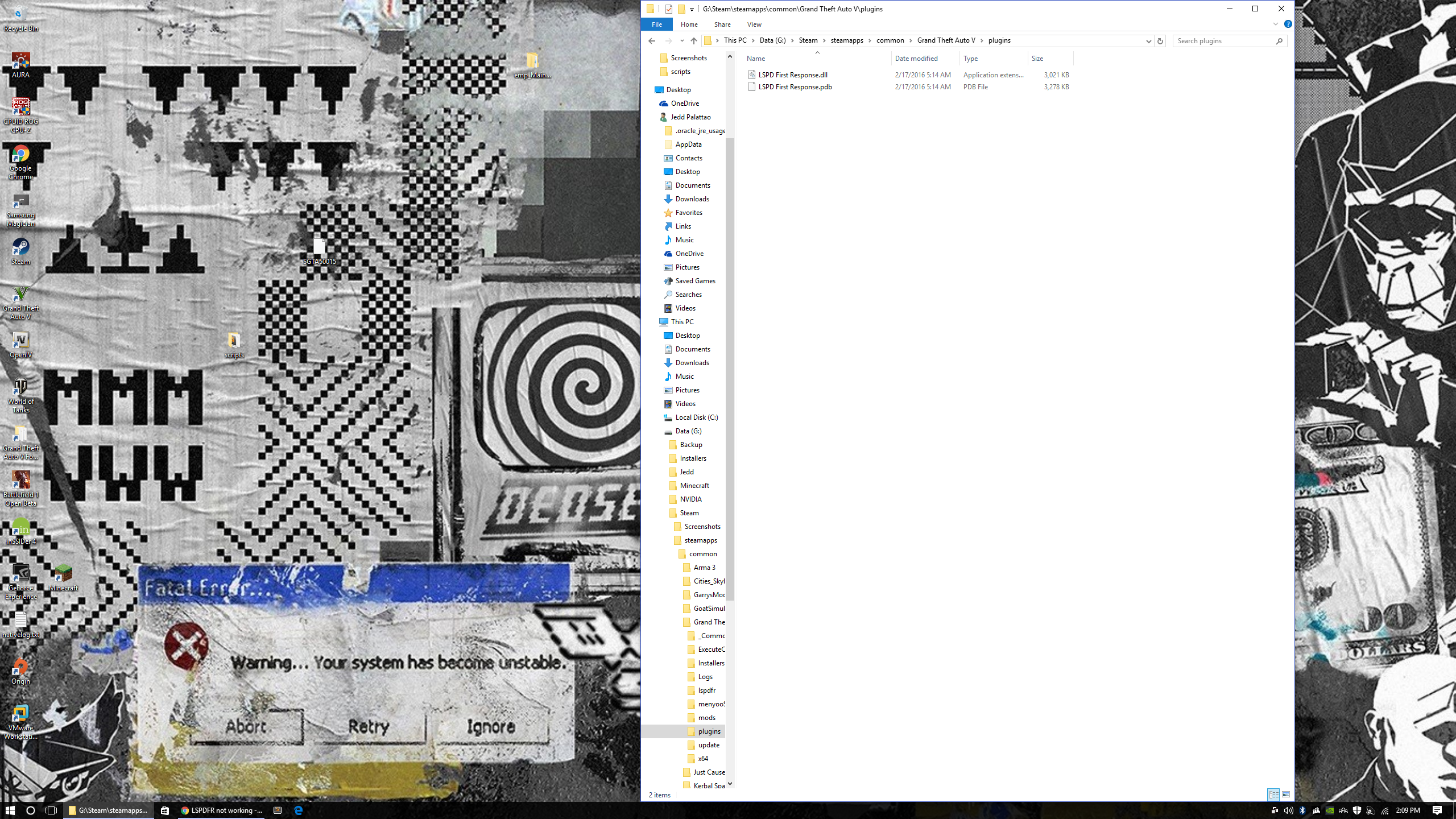The image size is (1456, 819).
Task: Expand the ribbon with the chevron
Action: click(1275, 24)
